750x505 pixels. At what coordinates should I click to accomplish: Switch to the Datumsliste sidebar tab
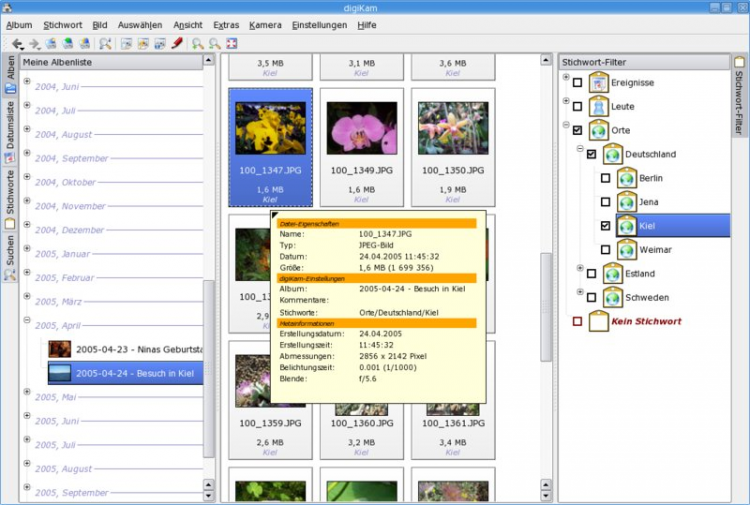coord(10,133)
